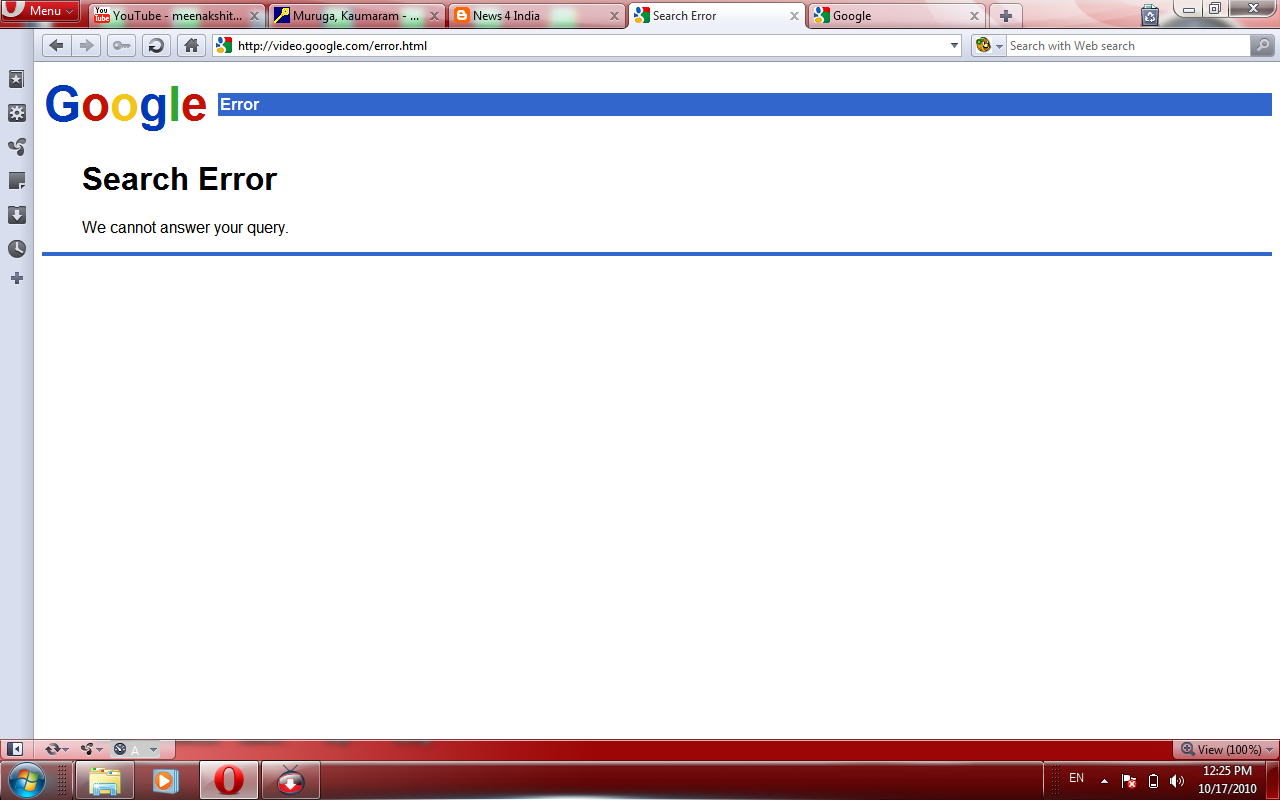Screen dimensions: 1280x800
Task: Click the Search Error heading
Action: tap(179, 179)
